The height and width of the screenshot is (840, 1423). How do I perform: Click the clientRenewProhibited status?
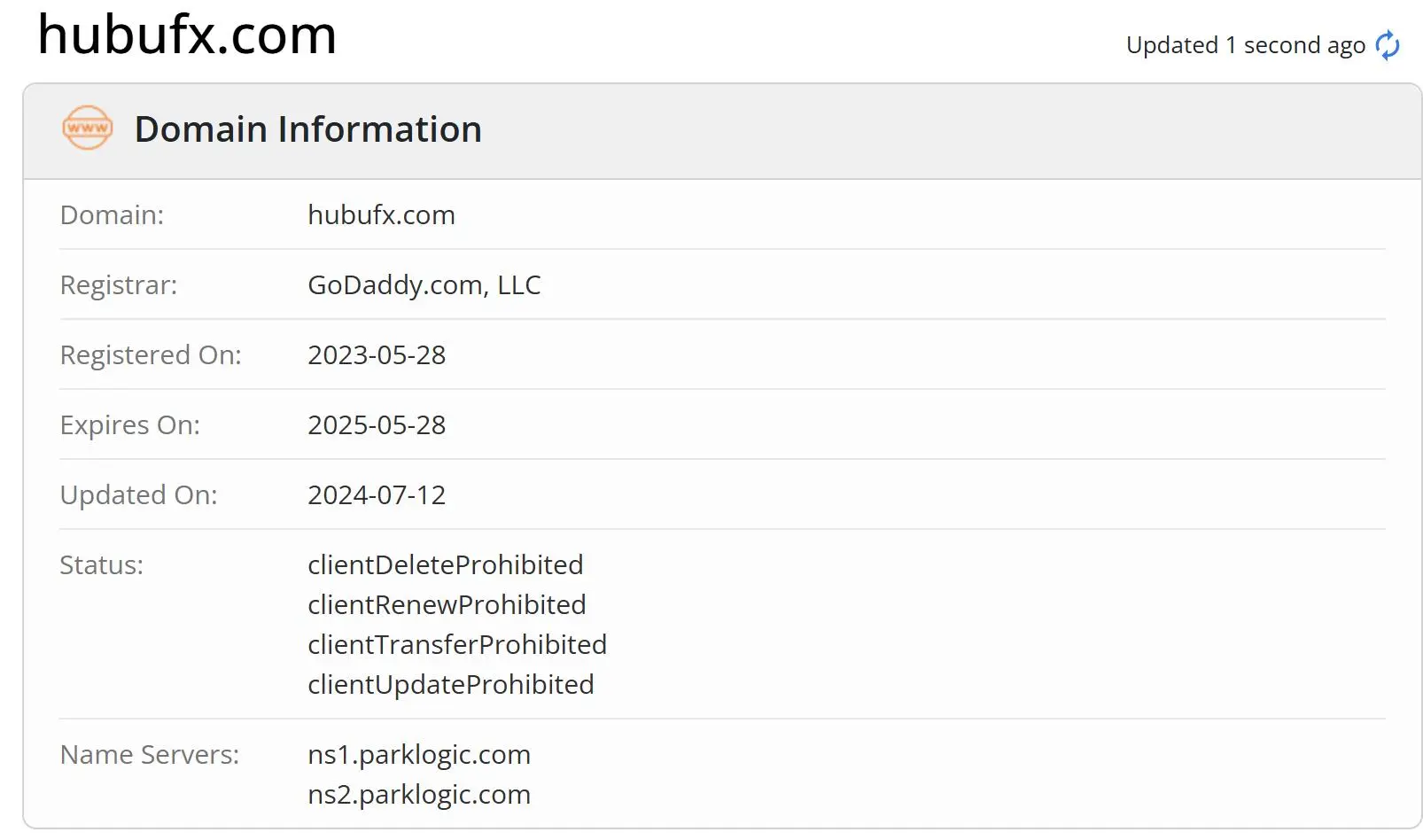(x=447, y=604)
